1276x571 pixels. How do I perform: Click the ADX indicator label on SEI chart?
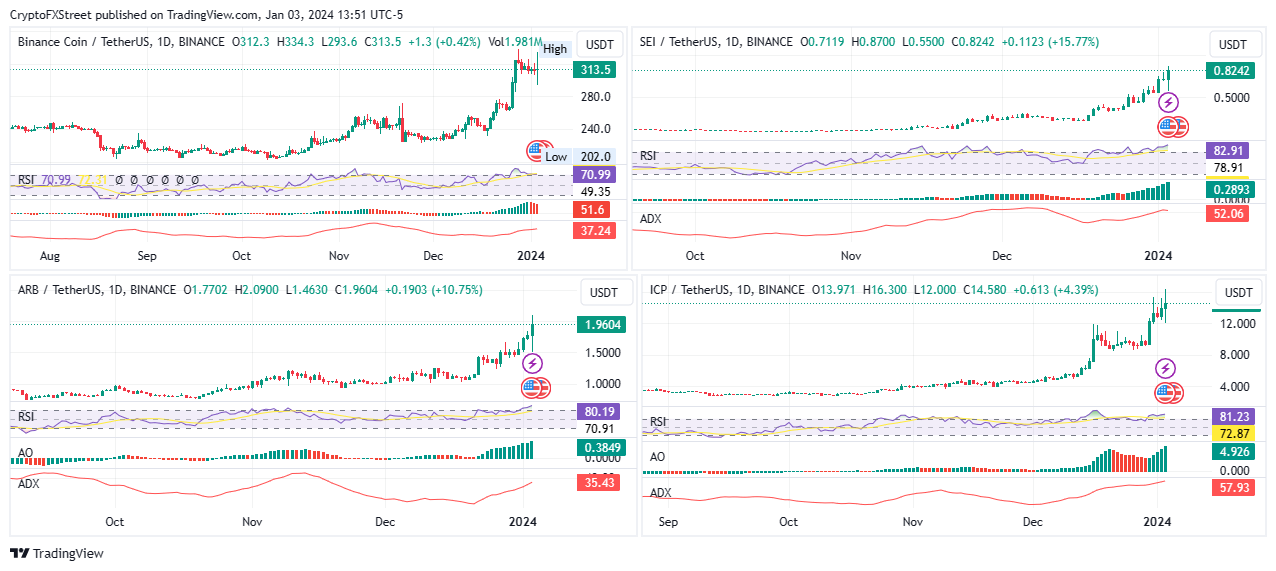click(x=652, y=219)
